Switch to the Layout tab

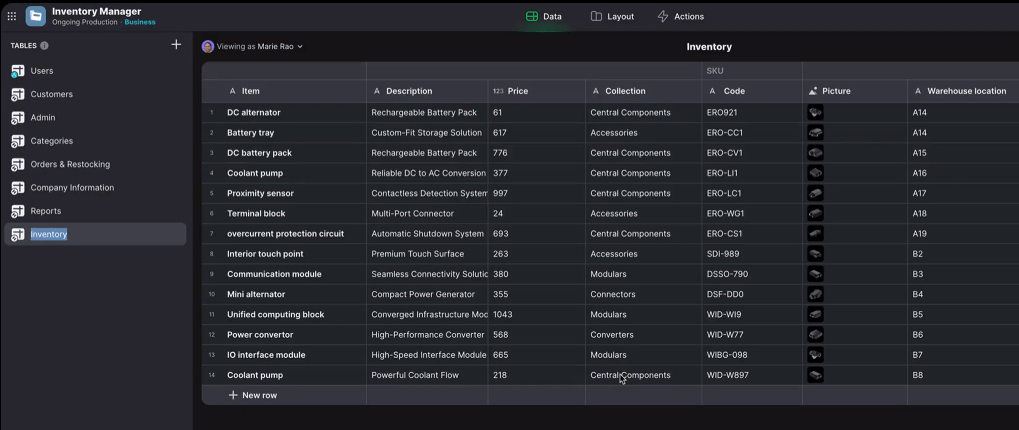[x=612, y=16]
